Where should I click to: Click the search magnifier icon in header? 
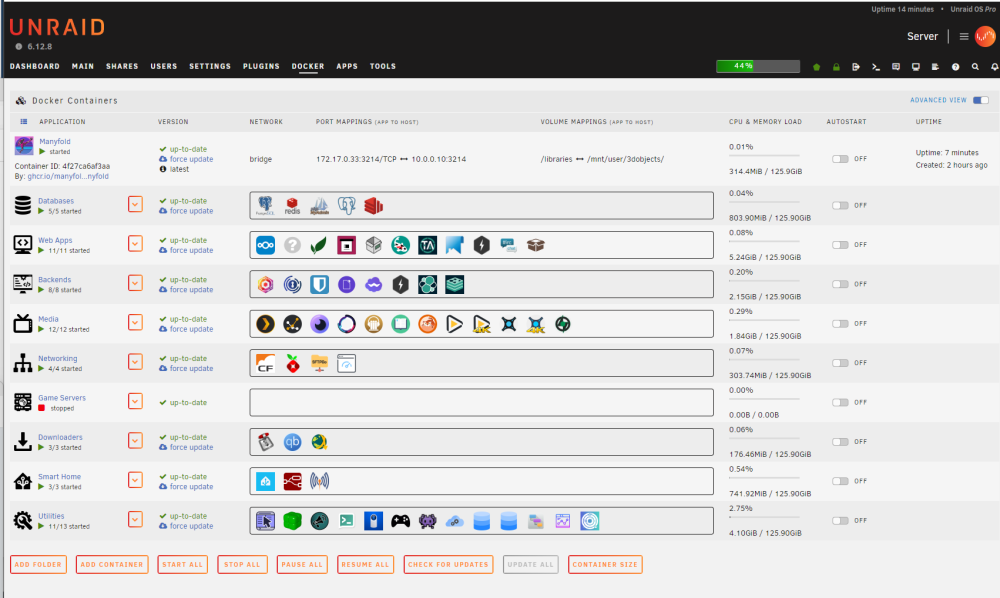[x=975, y=66]
